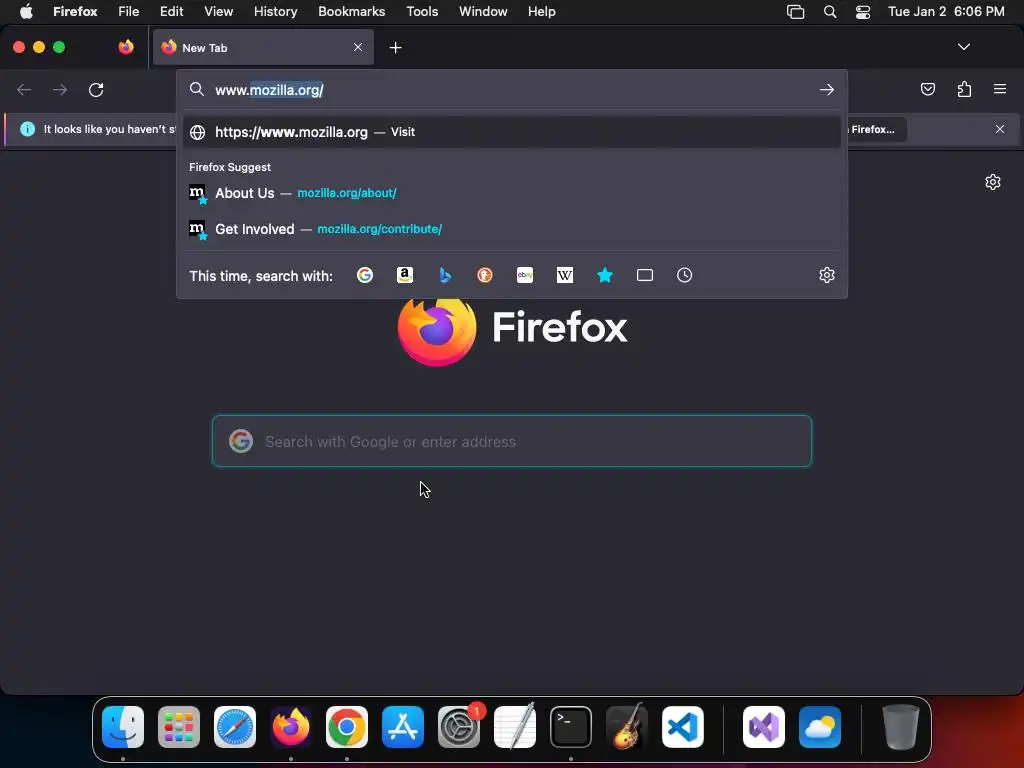
Task: Open Control Center in the menu bar
Action: pos(863,12)
